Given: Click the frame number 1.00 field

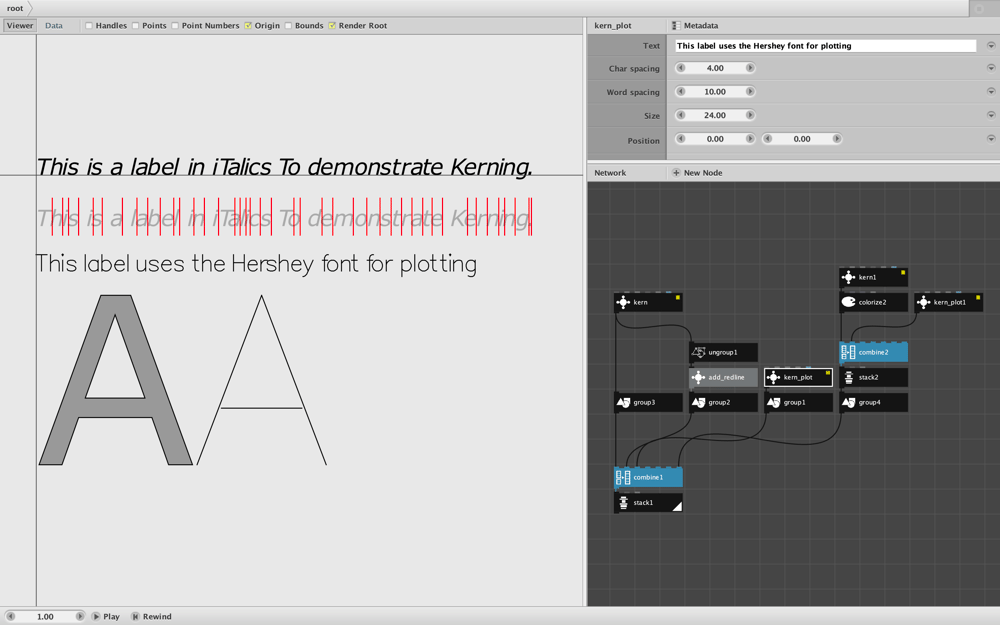Looking at the screenshot, I should tap(45, 617).
